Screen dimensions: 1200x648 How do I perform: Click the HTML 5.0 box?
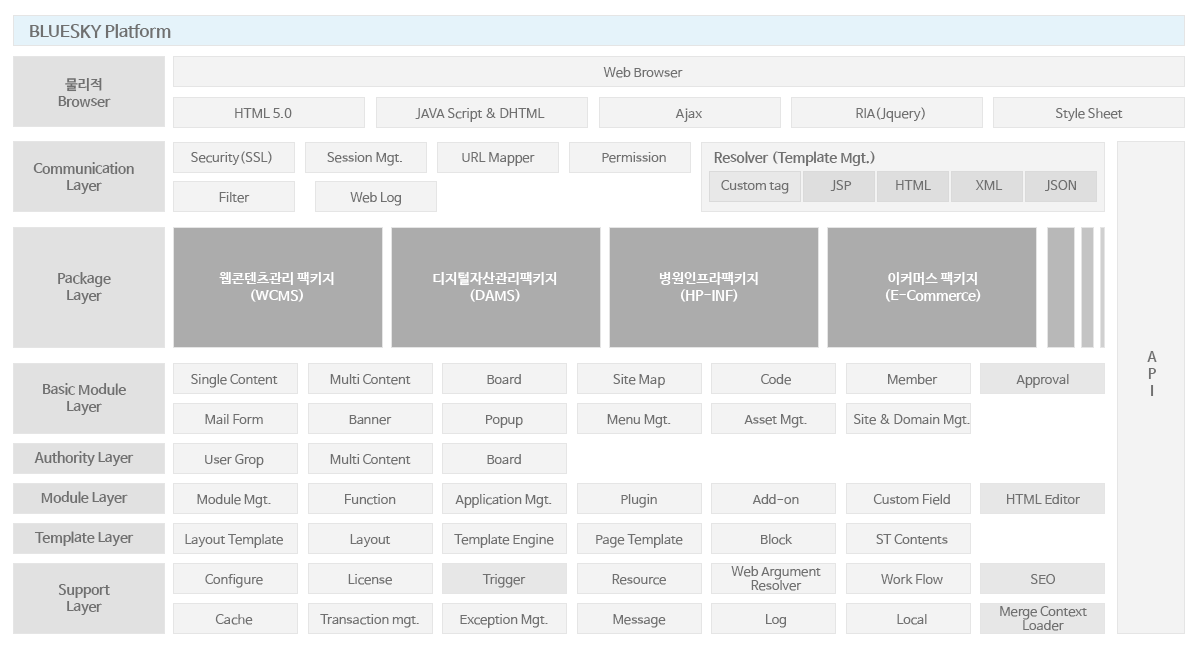click(x=269, y=113)
